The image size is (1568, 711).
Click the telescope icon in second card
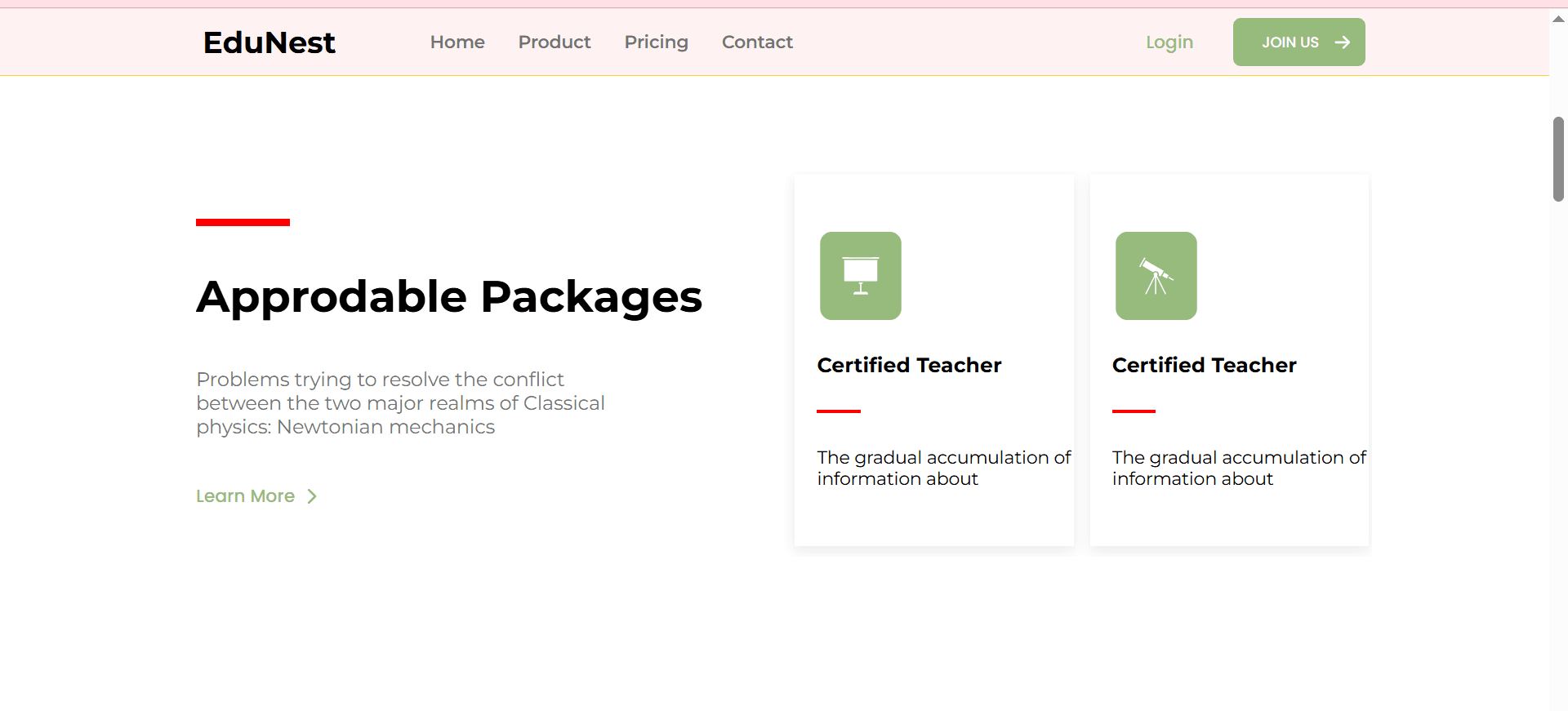1156,276
